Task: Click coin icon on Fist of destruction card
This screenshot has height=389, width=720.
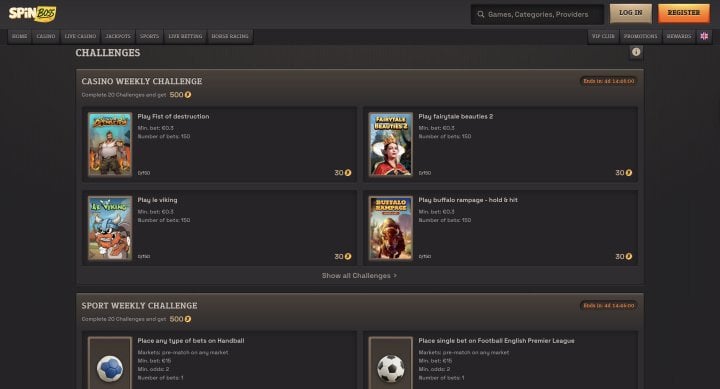Action: (x=348, y=173)
